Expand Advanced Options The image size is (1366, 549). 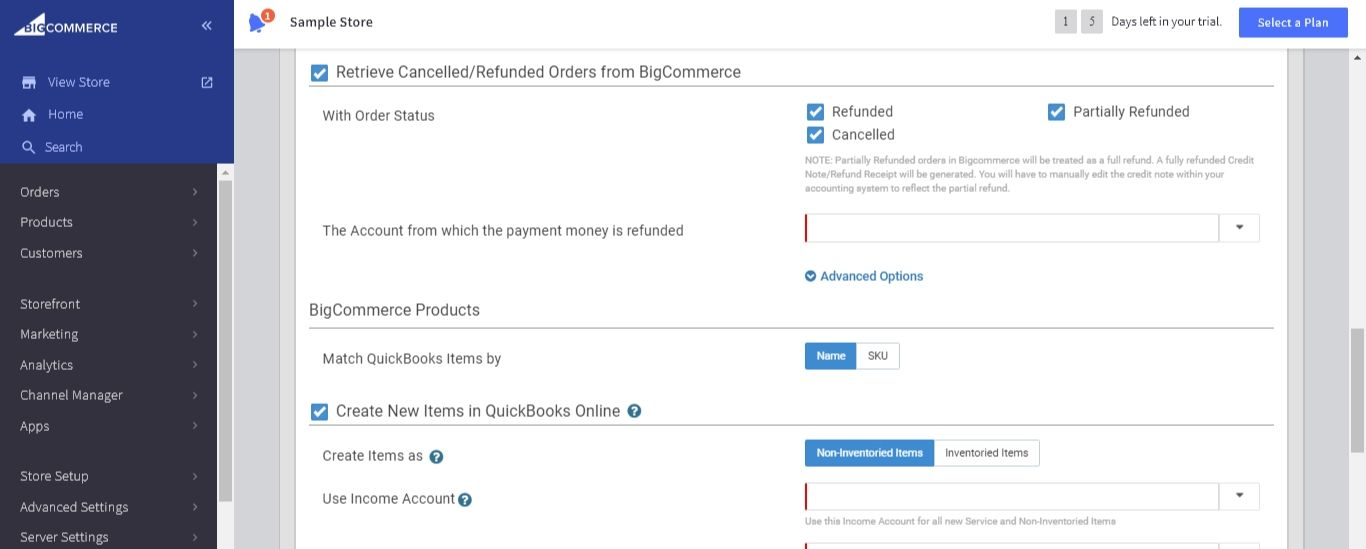(864, 276)
